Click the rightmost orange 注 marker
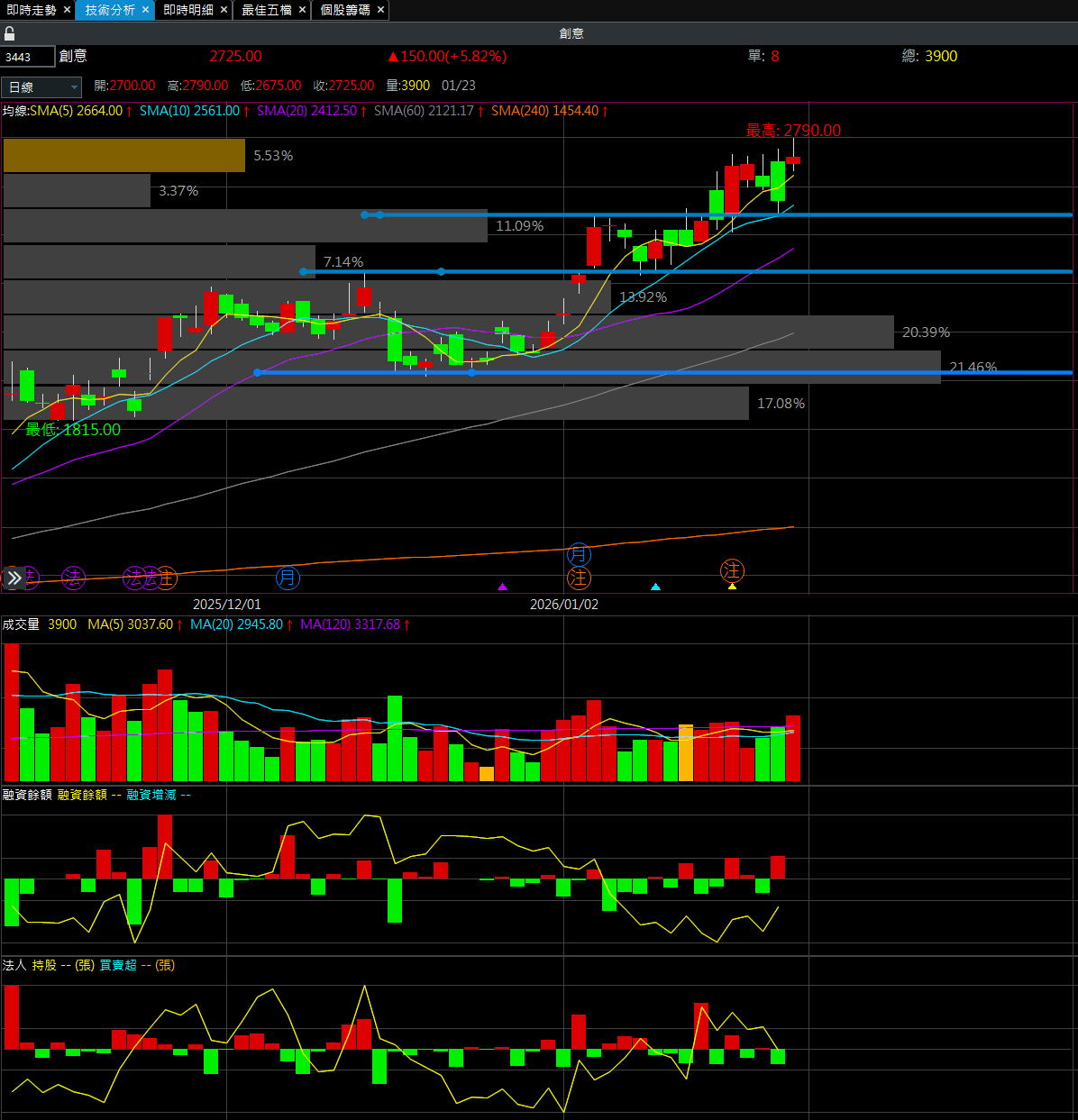The image size is (1078, 1120). point(732,570)
